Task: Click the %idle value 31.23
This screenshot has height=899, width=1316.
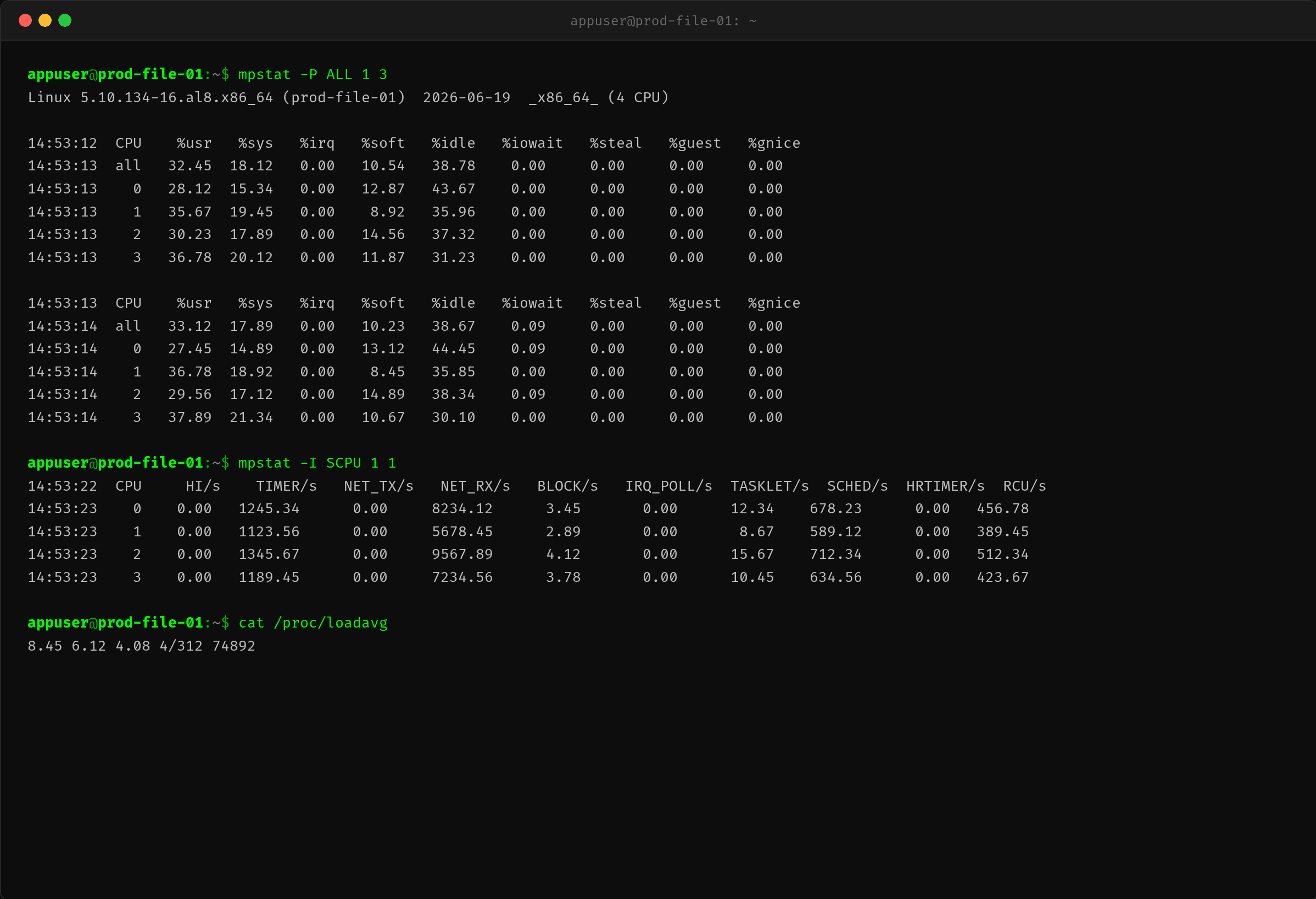Action: click(x=453, y=258)
